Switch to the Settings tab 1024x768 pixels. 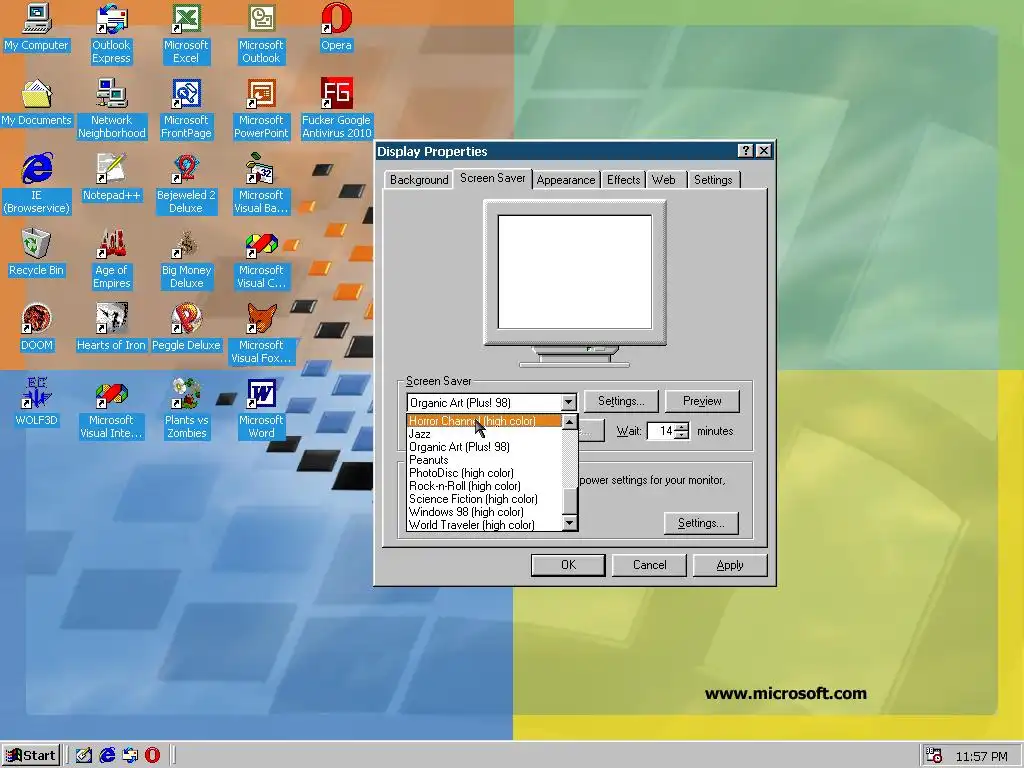coord(712,180)
